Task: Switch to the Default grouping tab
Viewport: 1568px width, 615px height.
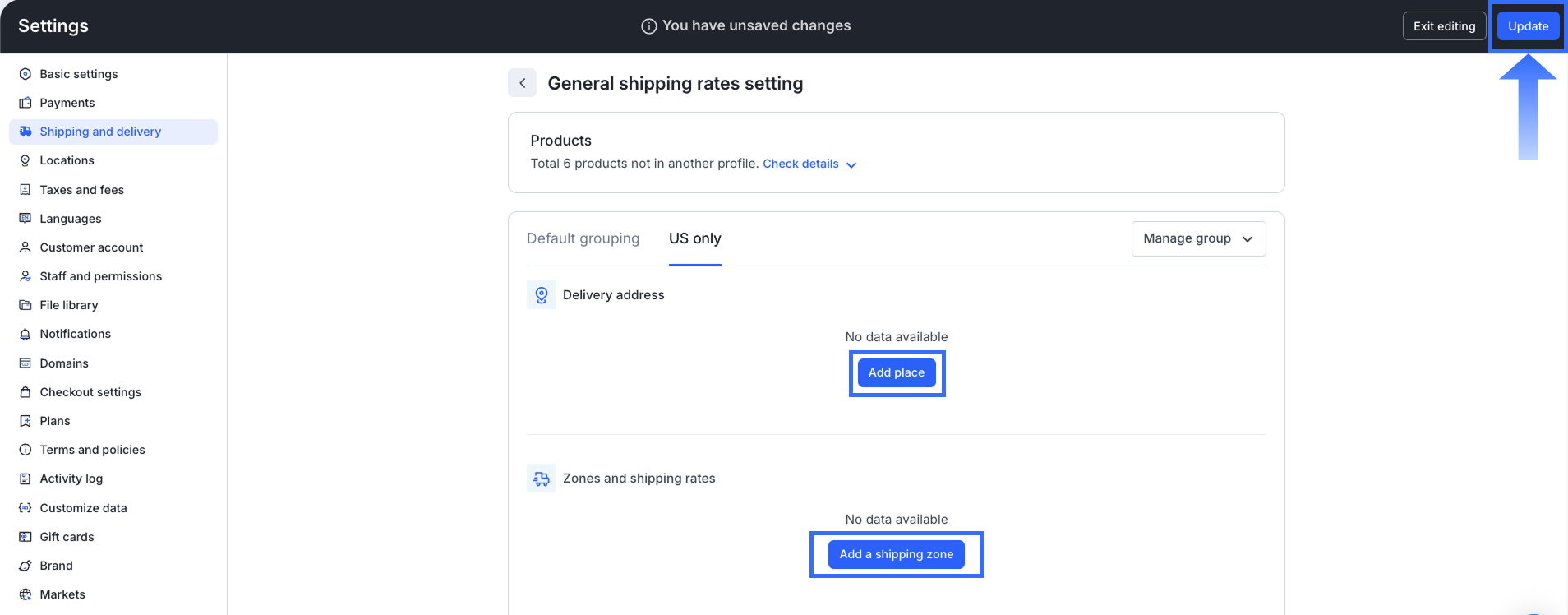Action: [583, 238]
